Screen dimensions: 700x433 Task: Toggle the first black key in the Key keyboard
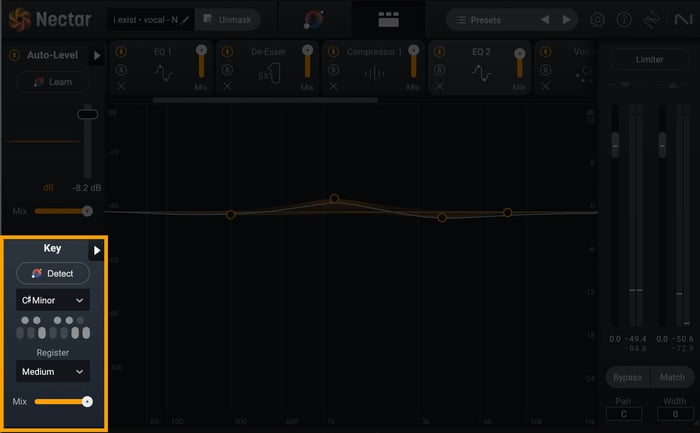click(25, 320)
